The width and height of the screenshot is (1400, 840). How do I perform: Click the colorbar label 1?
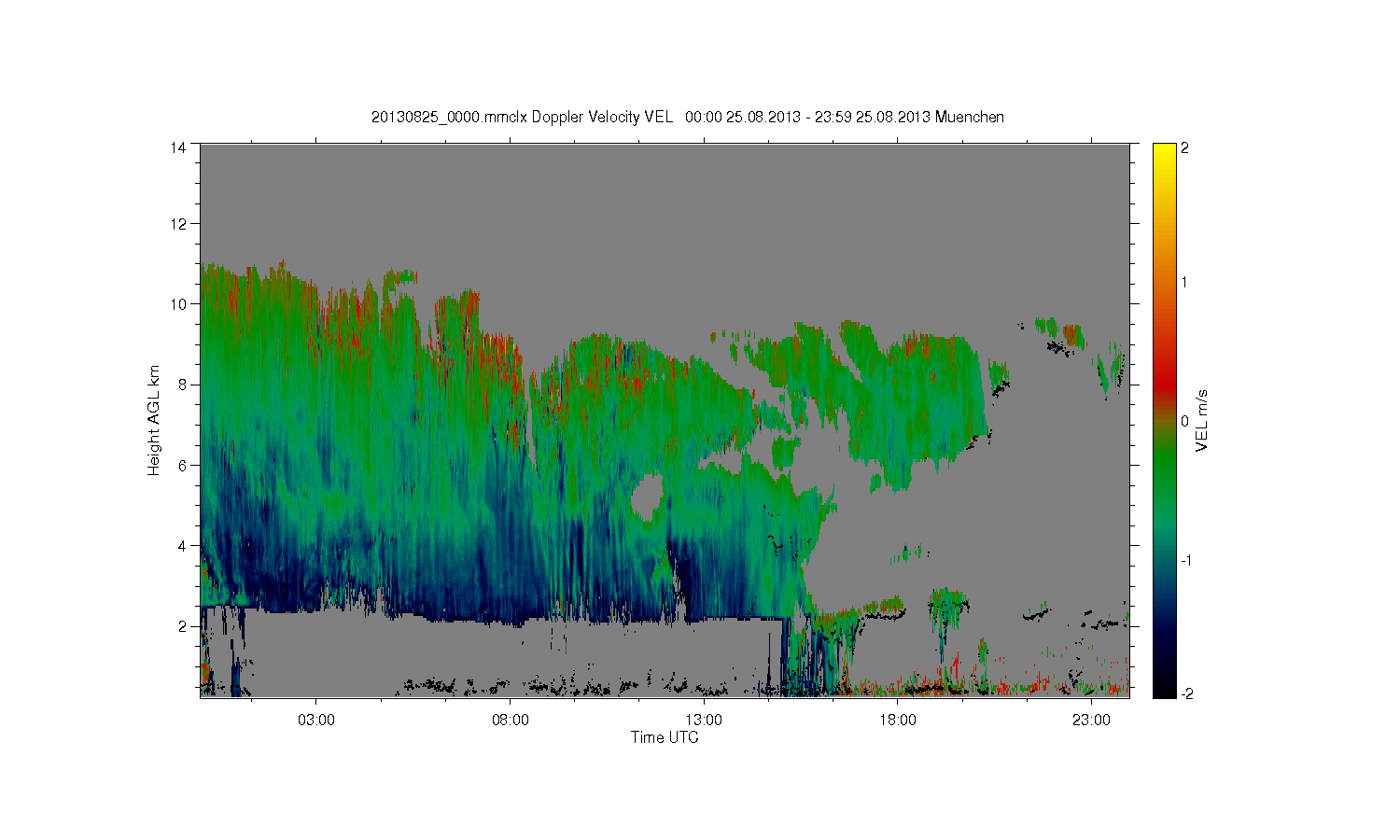1185,283
